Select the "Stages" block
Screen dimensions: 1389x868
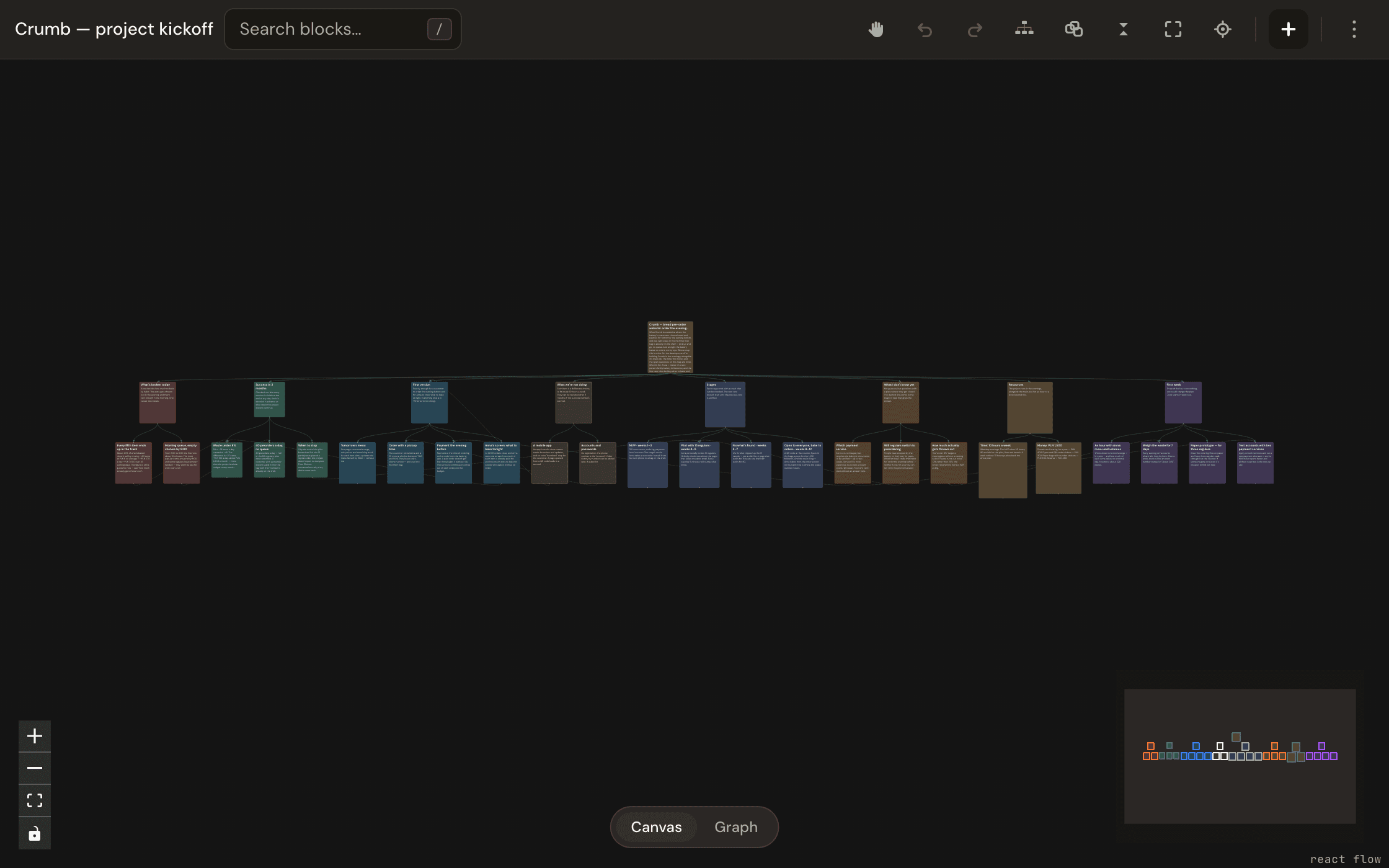(x=725, y=404)
